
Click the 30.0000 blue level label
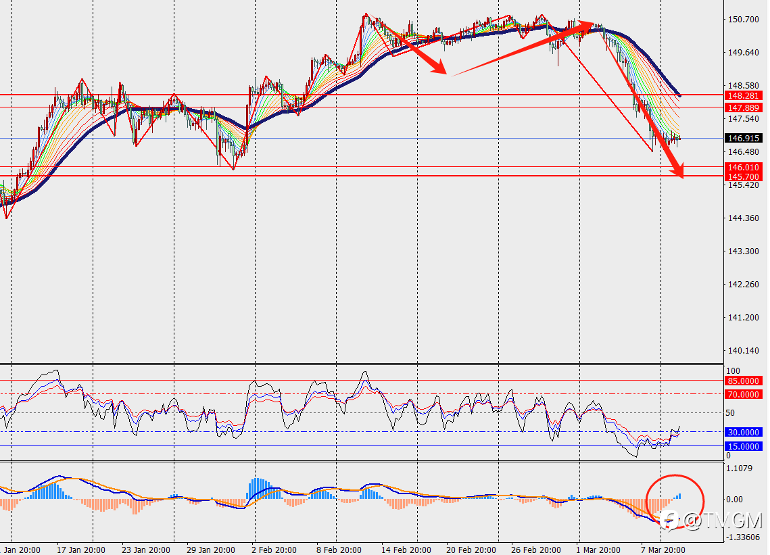(x=743, y=432)
